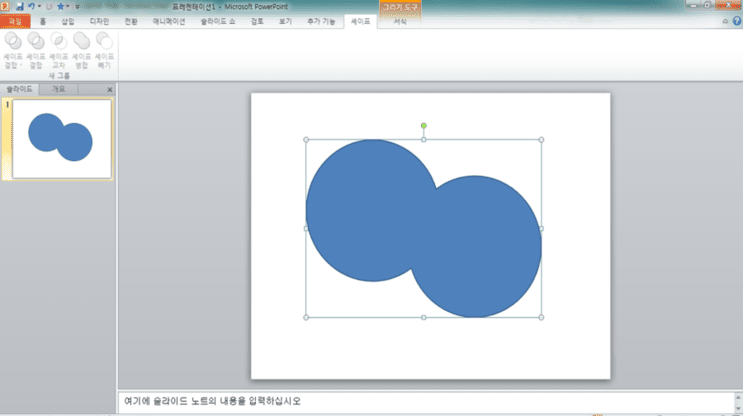Click the Shape Intersect (셰이프 교차) icon
Image resolution: width=743 pixels, height=416 pixels.
[x=59, y=41]
